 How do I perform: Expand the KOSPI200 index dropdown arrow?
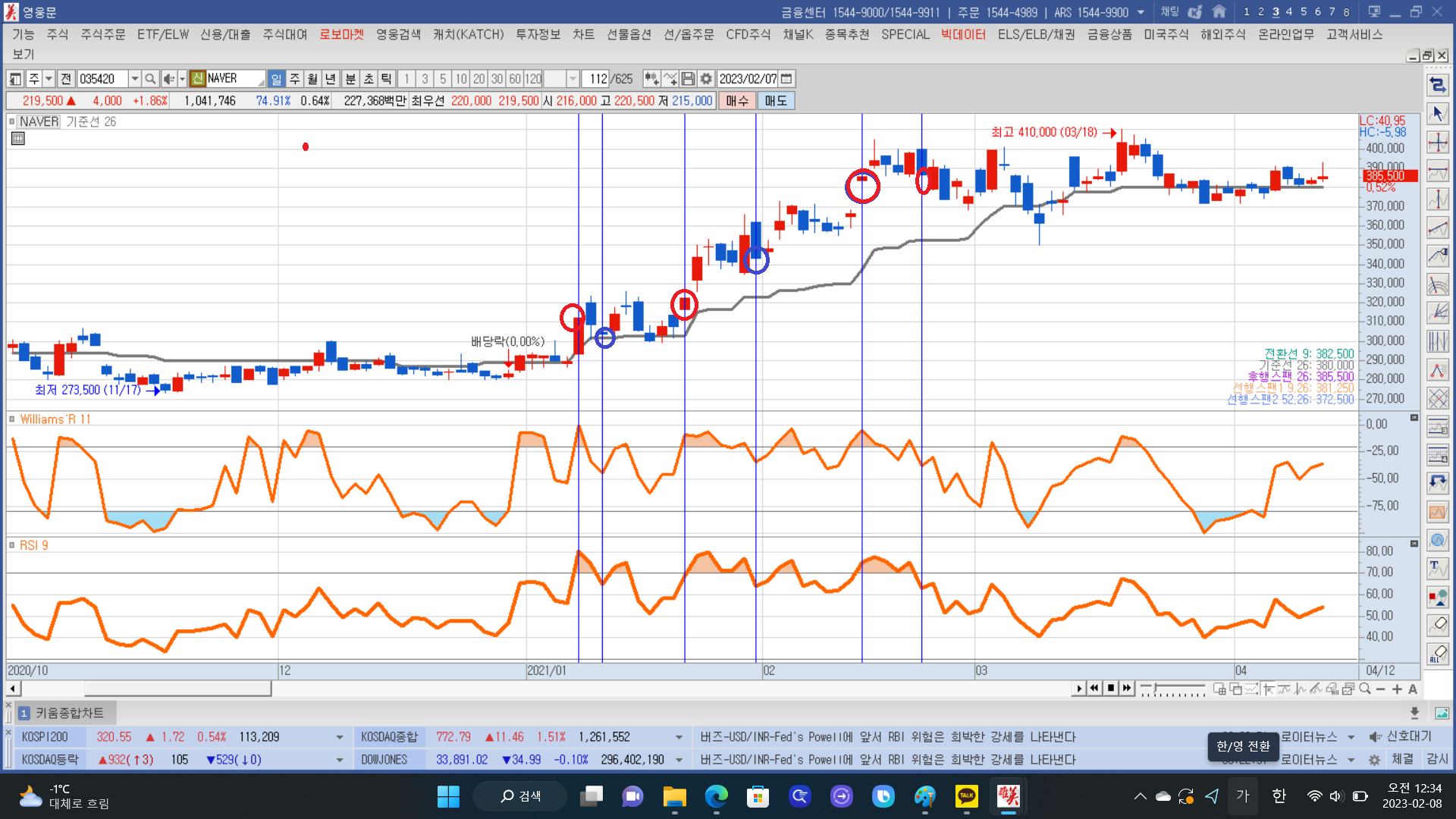(x=339, y=737)
